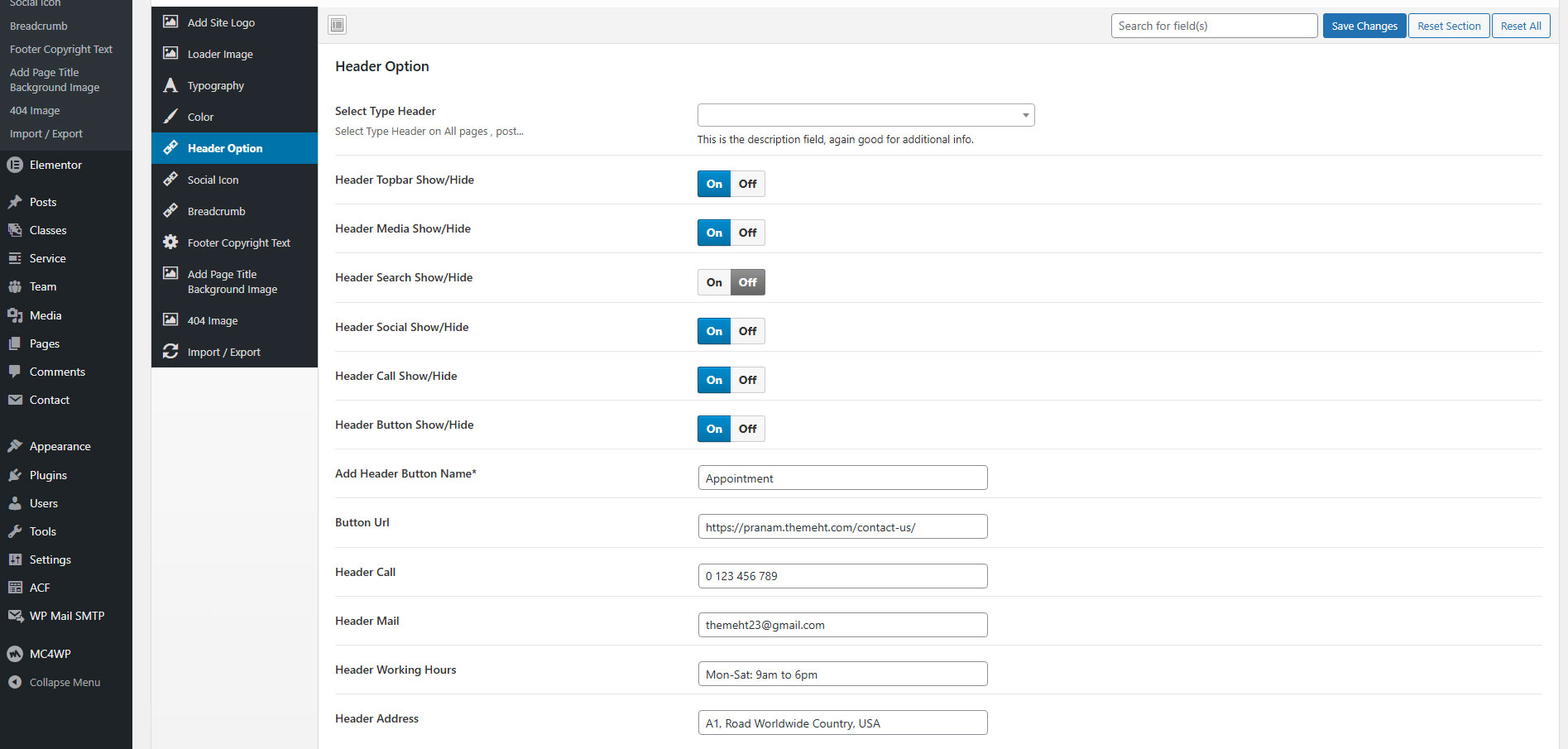1568x749 pixels.
Task: Open the Social Icon settings section
Action: [x=213, y=180]
